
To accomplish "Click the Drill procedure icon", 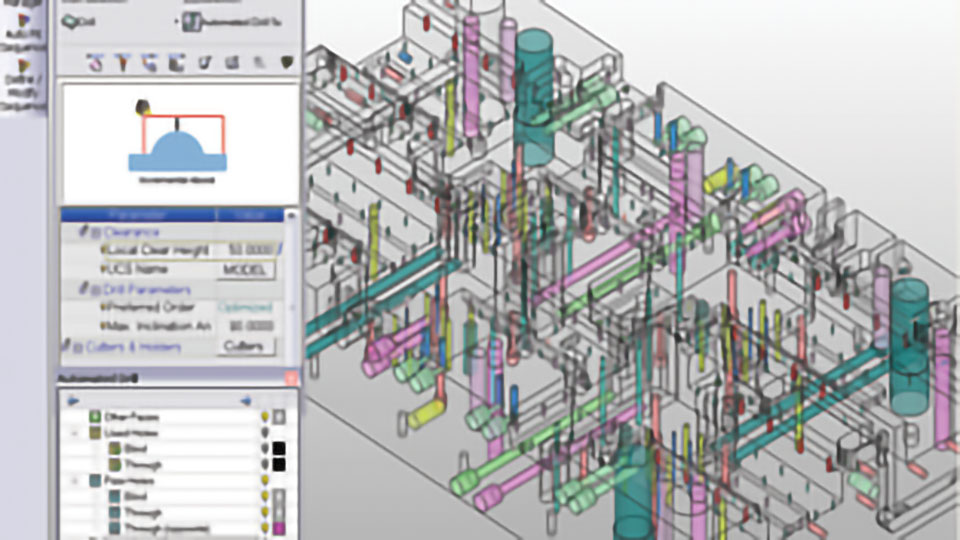I will point(69,22).
